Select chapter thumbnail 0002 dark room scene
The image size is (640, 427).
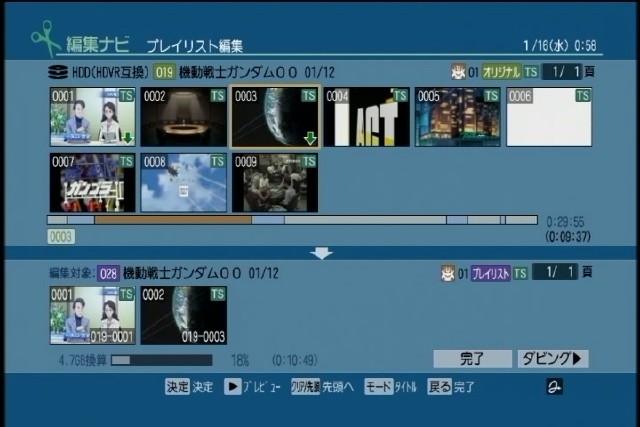pos(184,117)
